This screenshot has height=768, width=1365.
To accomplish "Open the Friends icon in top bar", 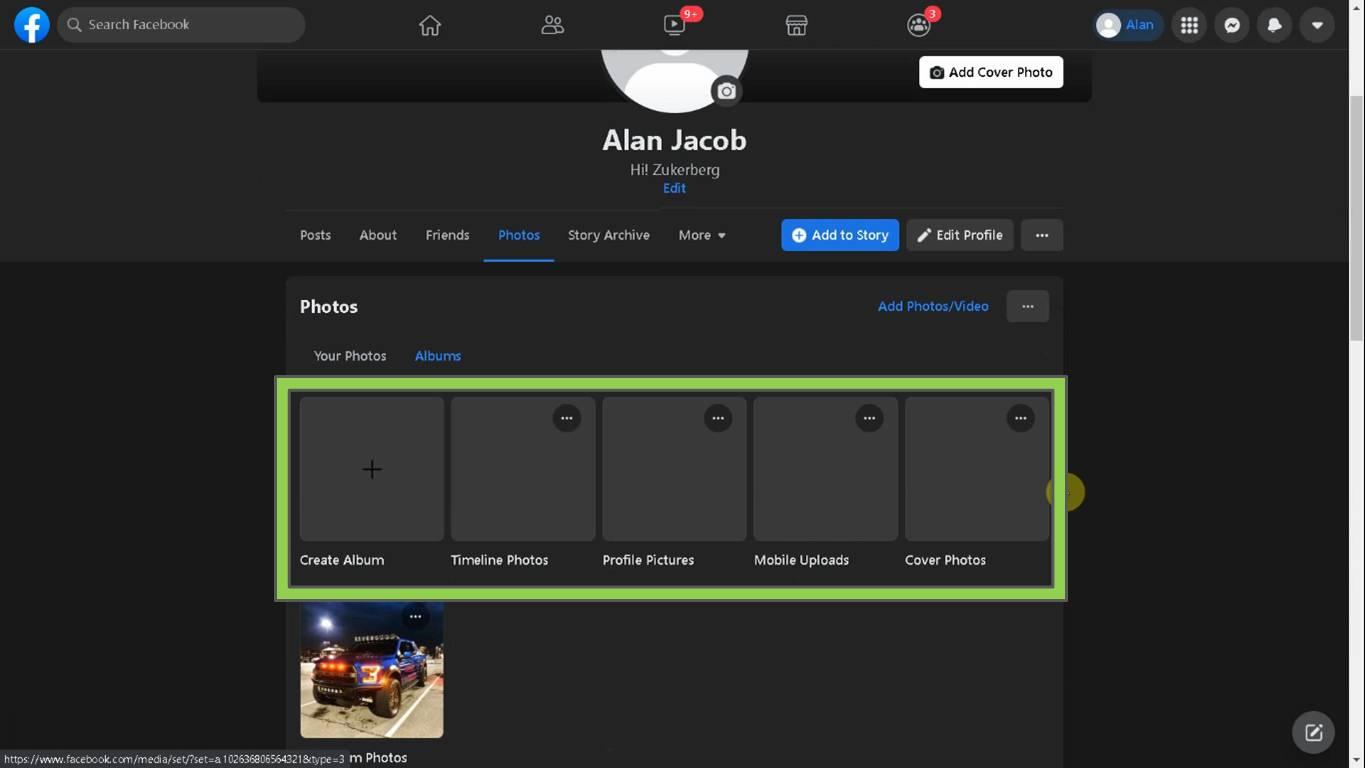I will [552, 25].
